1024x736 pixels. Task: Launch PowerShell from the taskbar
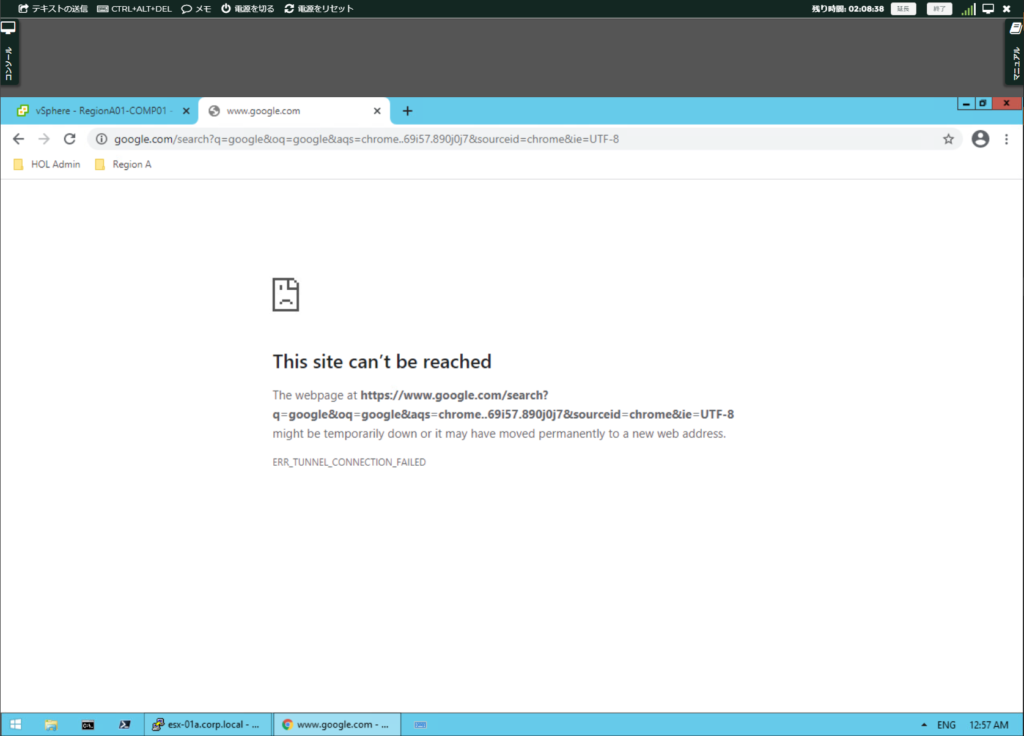[x=124, y=724]
